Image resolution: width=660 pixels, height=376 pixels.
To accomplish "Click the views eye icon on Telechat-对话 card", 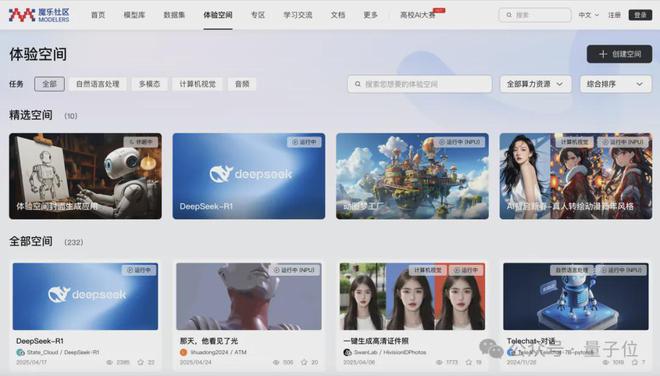I will pos(606,362).
